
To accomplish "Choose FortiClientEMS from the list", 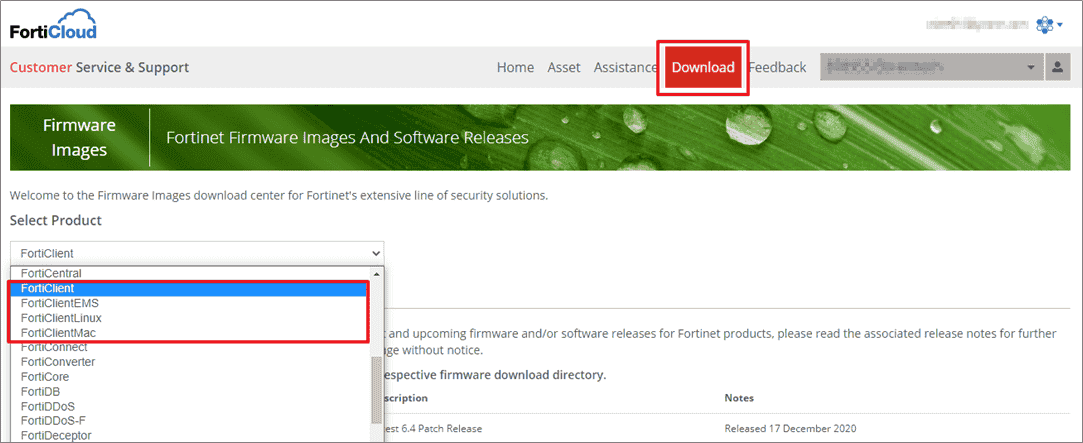I will coord(188,303).
